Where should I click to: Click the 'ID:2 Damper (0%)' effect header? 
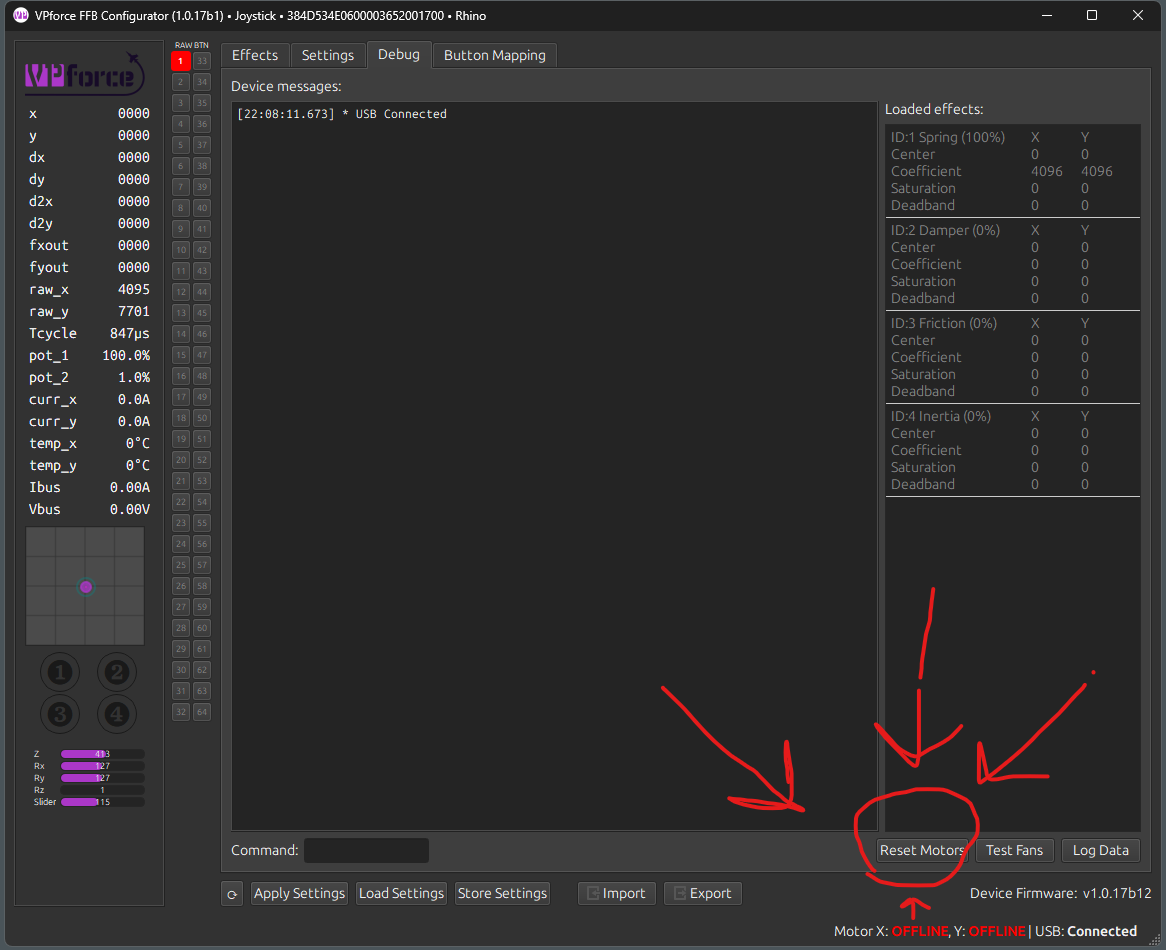945,230
